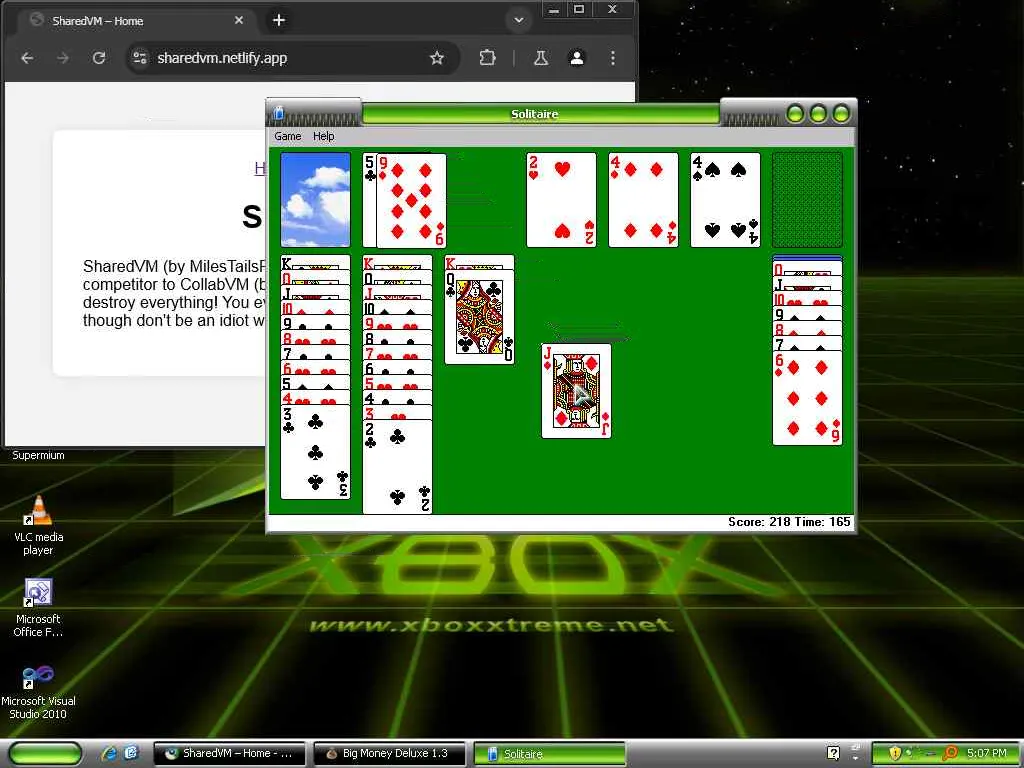Click the site information icon in address bar
This screenshot has width=1024, height=768.
coord(140,58)
